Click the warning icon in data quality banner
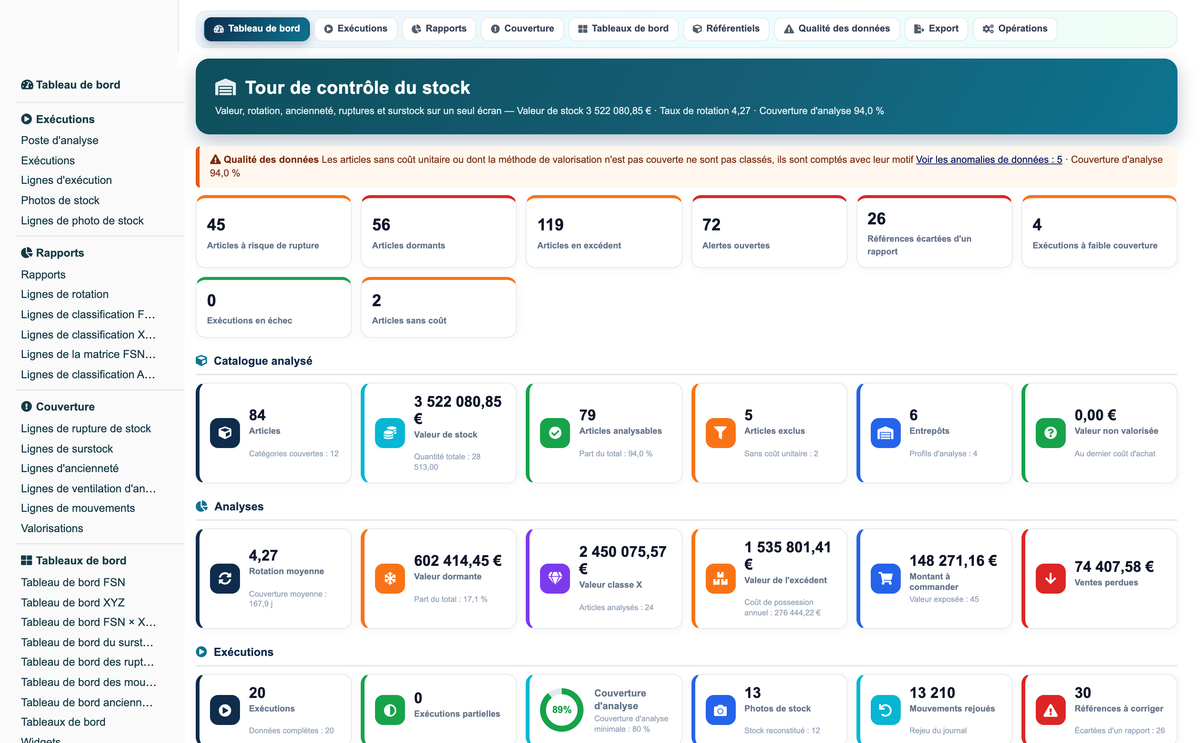 [215, 159]
